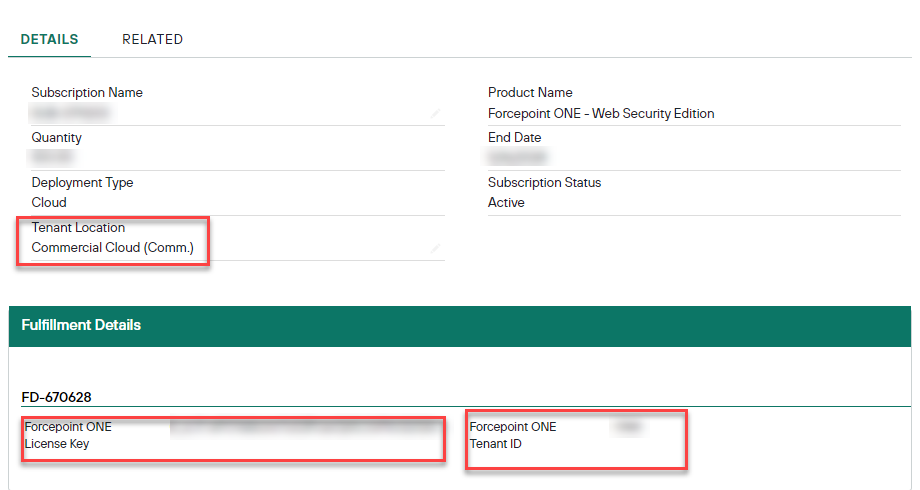The height and width of the screenshot is (490, 920).
Task: Click the Subscription Name edit pencil icon
Action: [435, 114]
